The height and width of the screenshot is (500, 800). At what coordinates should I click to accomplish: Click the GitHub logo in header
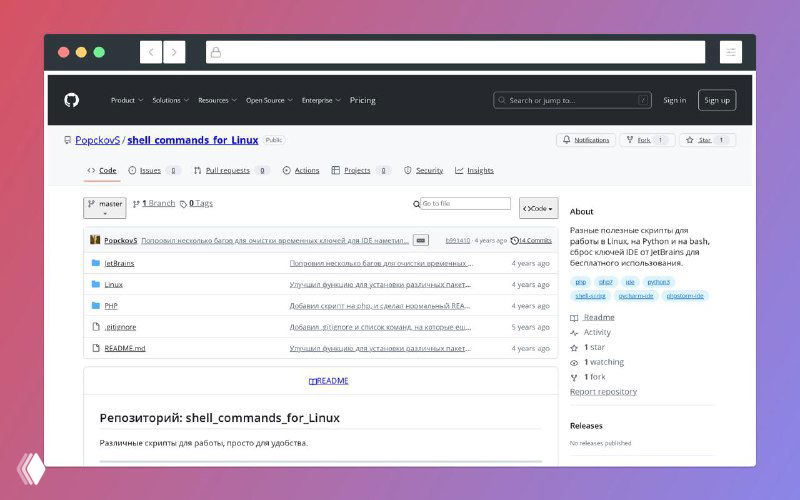71,100
